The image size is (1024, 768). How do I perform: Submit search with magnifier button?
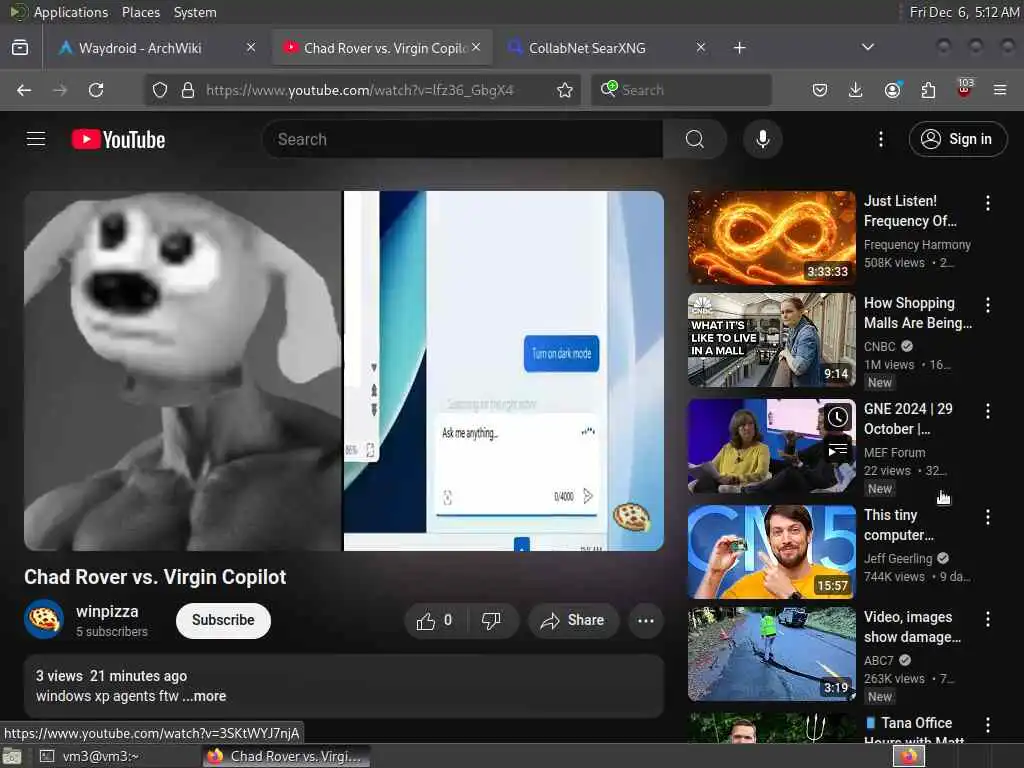[694, 139]
